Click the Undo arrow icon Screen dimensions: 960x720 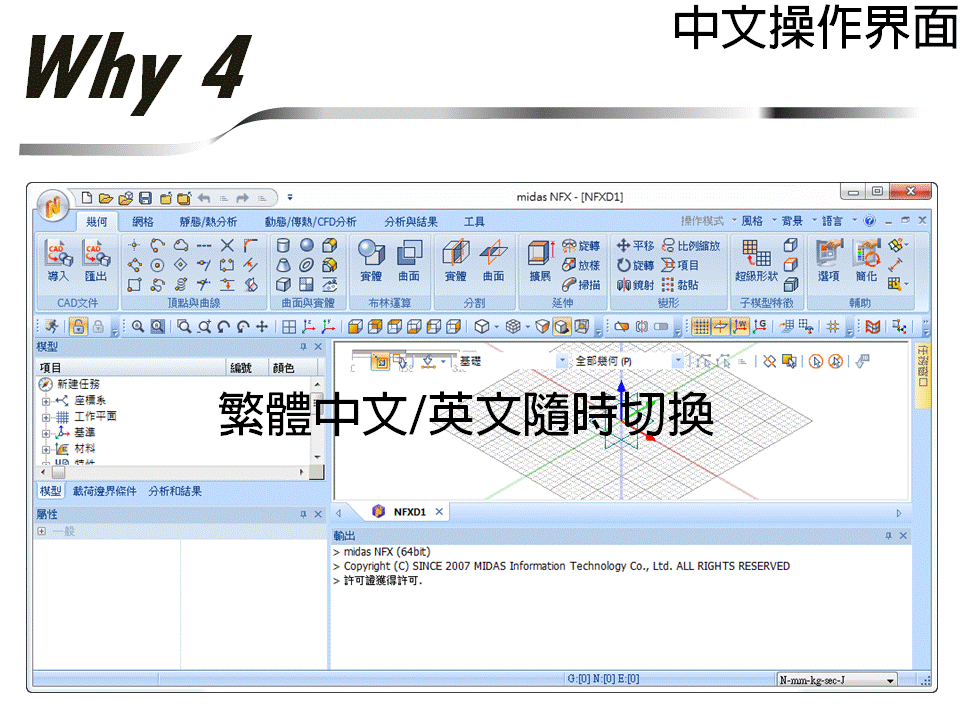pos(204,198)
